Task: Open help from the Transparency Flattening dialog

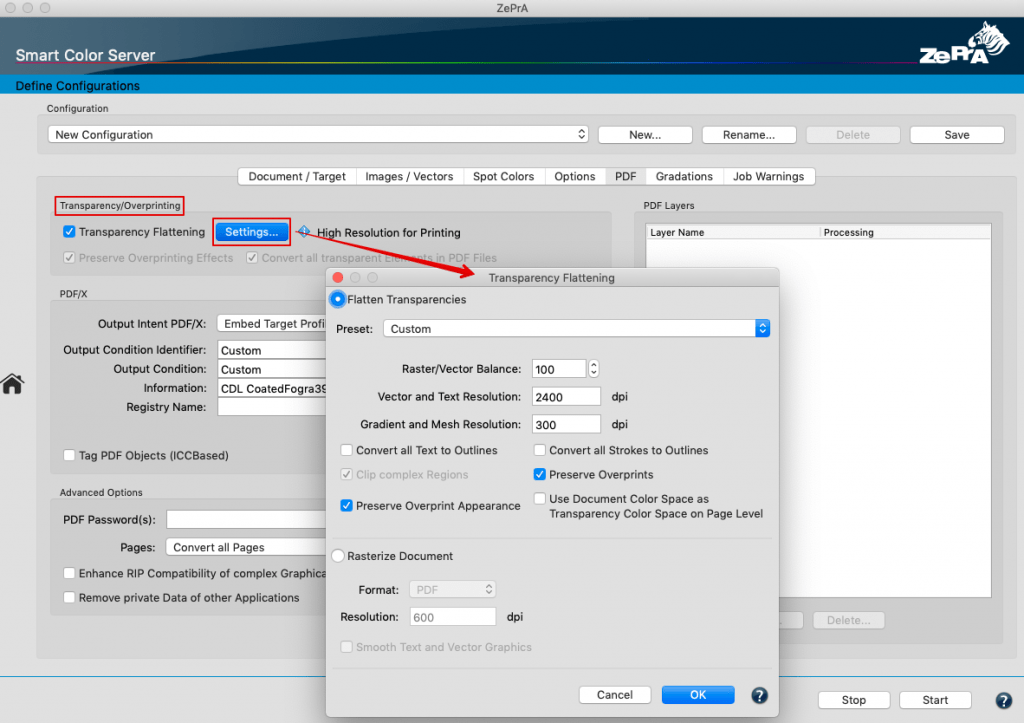Action: click(759, 695)
